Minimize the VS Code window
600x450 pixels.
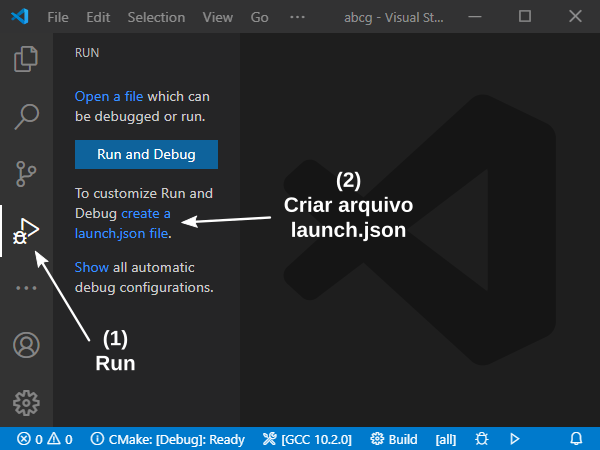474,16
